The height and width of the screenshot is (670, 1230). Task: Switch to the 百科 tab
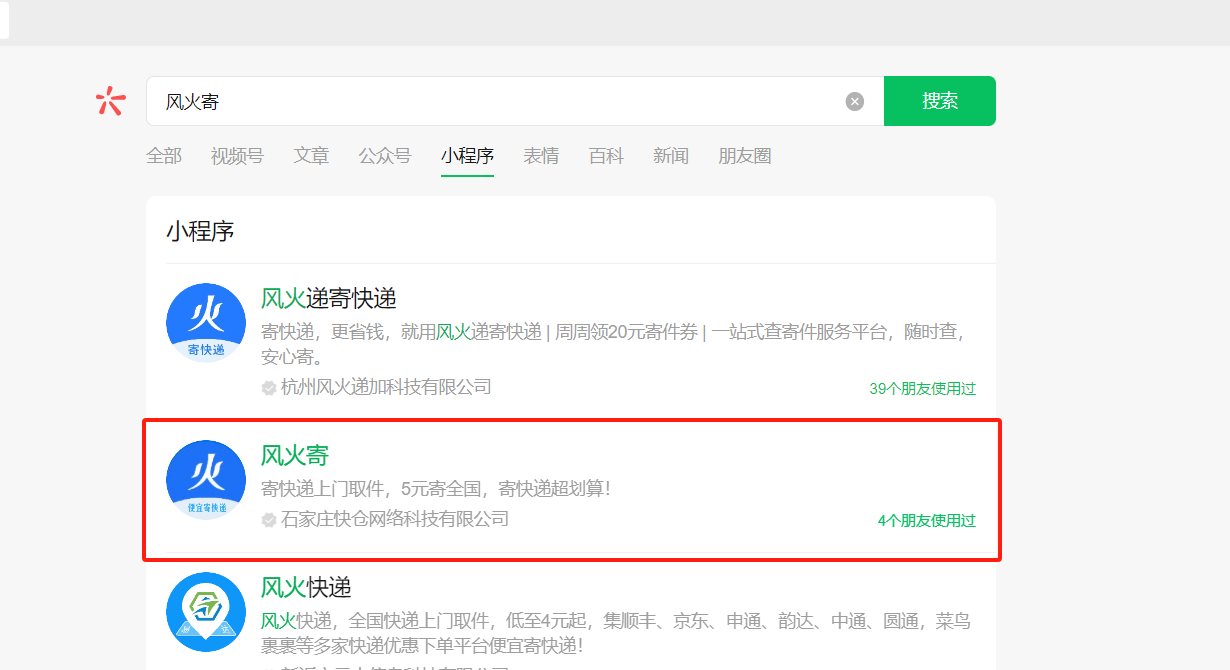[x=606, y=156]
